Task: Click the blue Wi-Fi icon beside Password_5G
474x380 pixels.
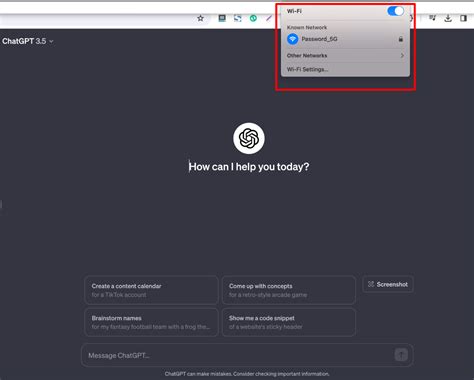Action: point(293,39)
